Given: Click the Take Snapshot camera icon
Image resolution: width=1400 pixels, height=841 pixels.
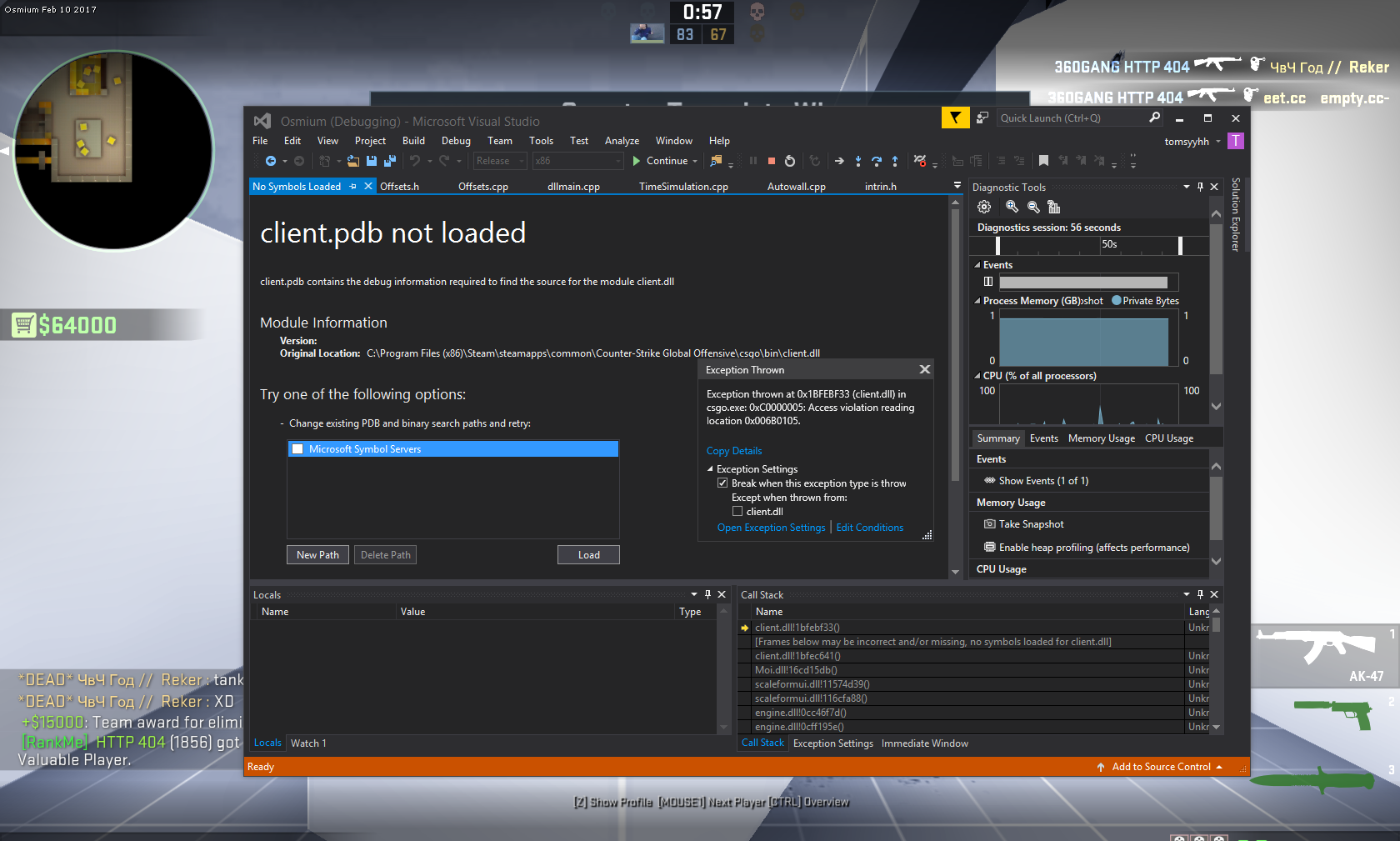Looking at the screenshot, I should 990,524.
